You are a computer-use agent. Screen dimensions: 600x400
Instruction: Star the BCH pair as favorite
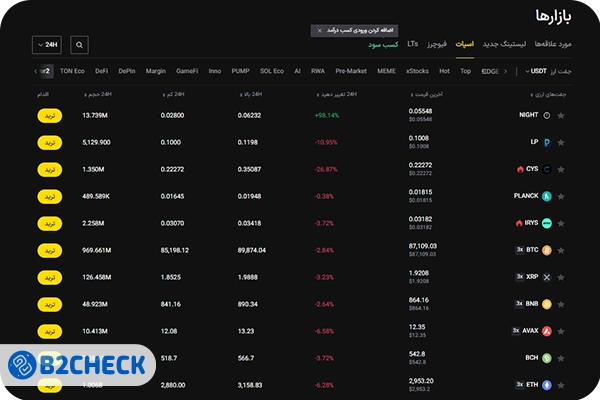coord(561,357)
